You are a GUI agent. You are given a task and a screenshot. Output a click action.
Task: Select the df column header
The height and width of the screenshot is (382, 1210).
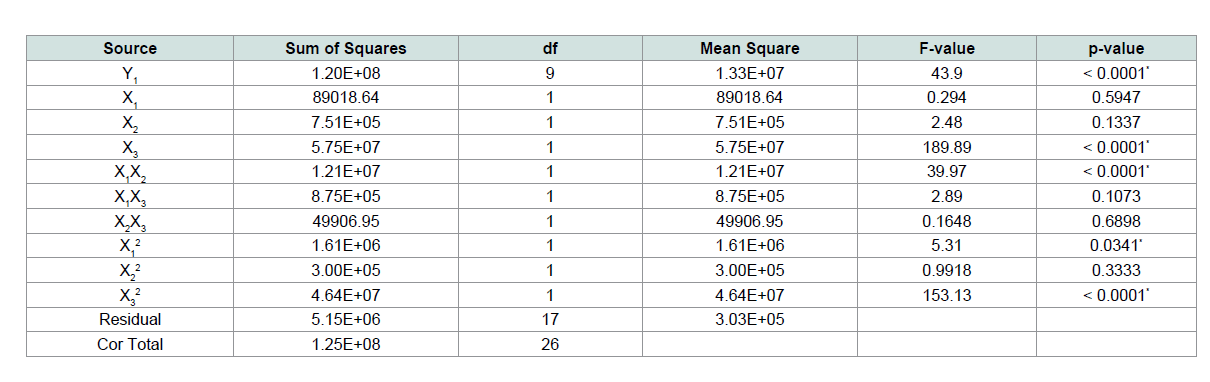pyautogui.click(x=550, y=48)
